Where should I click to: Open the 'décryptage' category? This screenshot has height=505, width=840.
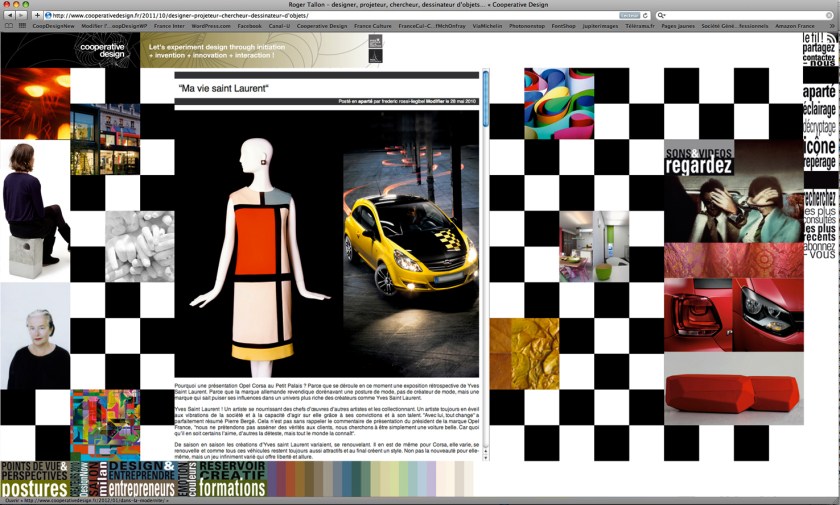pyautogui.click(x=819, y=127)
